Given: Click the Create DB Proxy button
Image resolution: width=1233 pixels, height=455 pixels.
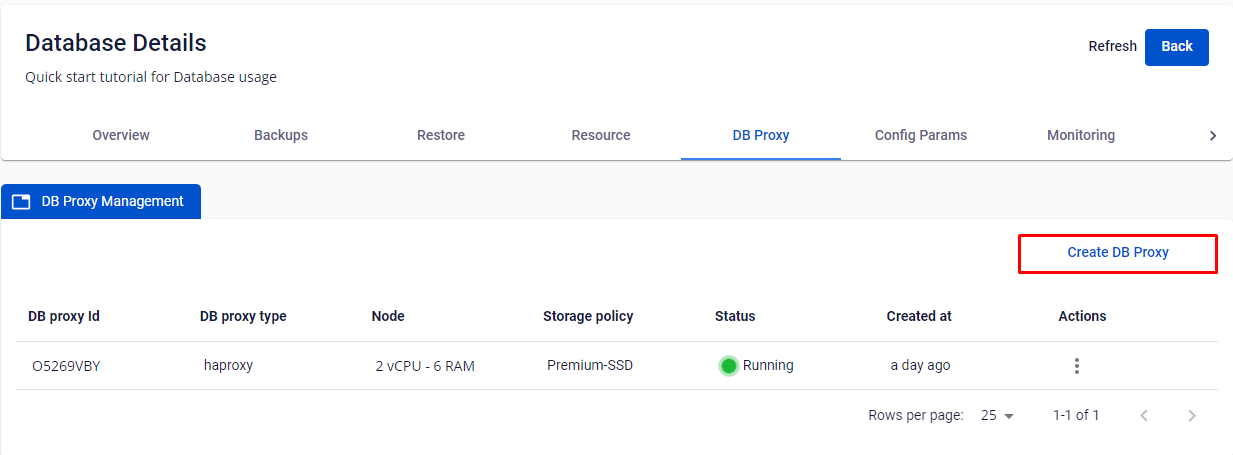Looking at the screenshot, I should coord(1118,253).
